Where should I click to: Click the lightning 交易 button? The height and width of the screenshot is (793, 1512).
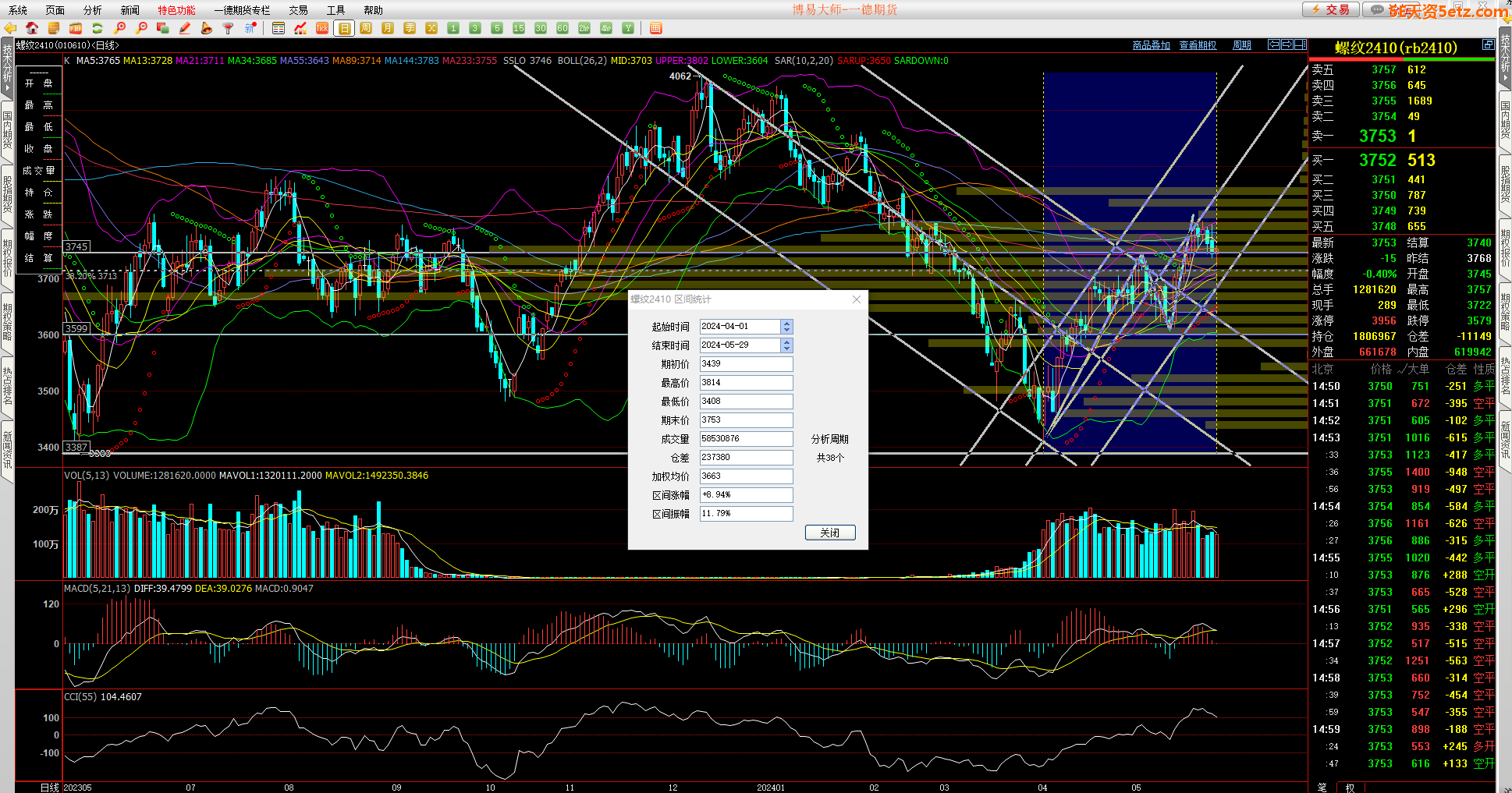click(x=1331, y=9)
